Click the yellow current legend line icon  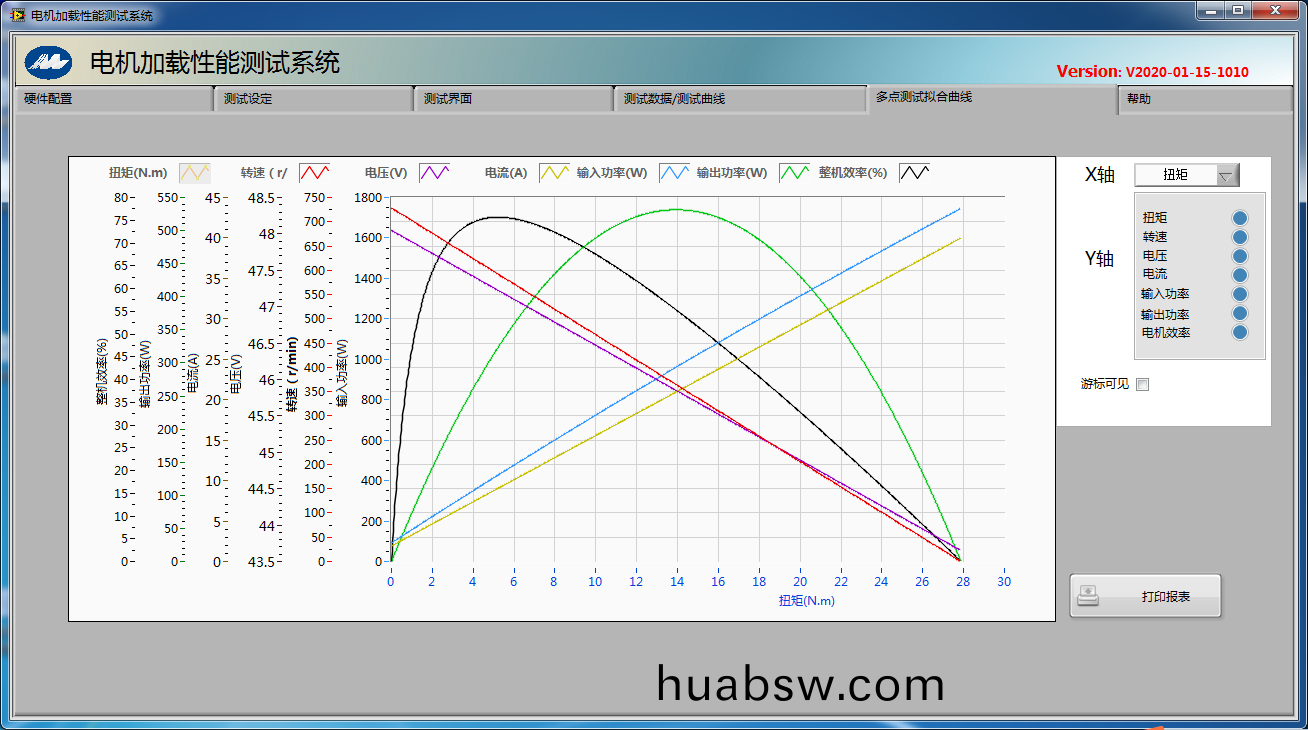(x=554, y=173)
